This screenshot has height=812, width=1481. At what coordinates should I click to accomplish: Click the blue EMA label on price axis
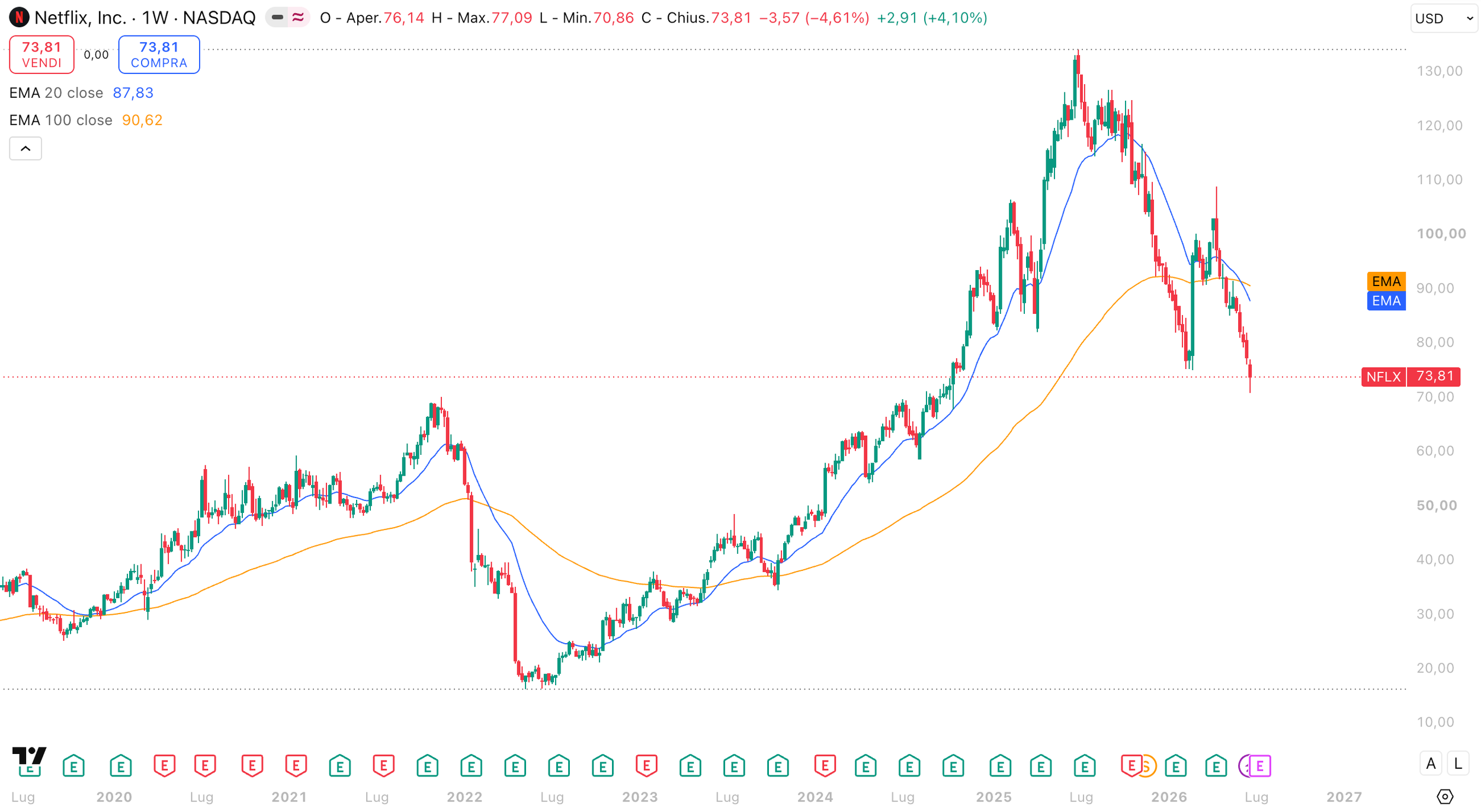click(1386, 301)
